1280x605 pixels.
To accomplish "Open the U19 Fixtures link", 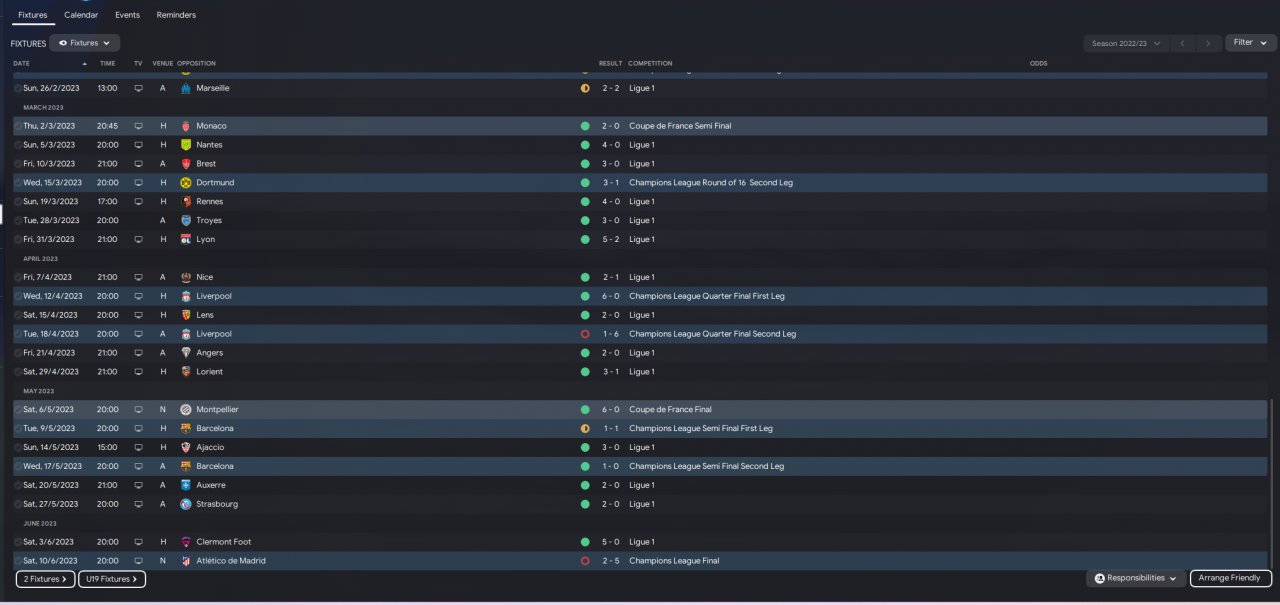I will (x=112, y=579).
